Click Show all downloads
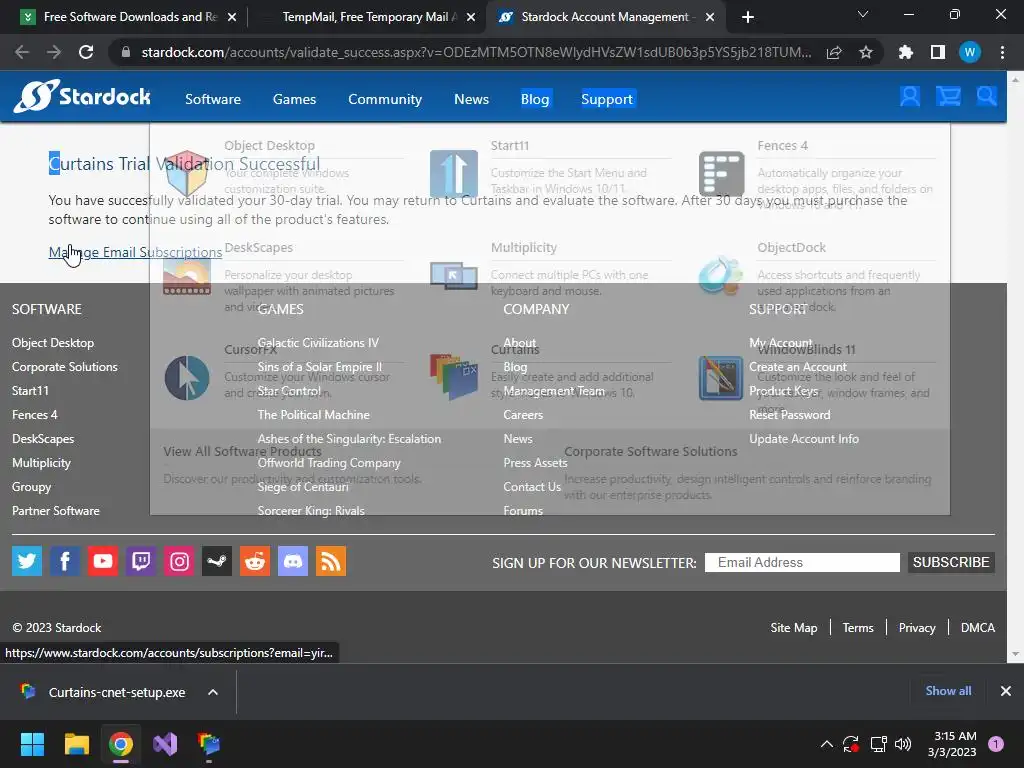The image size is (1024, 768). point(948,691)
